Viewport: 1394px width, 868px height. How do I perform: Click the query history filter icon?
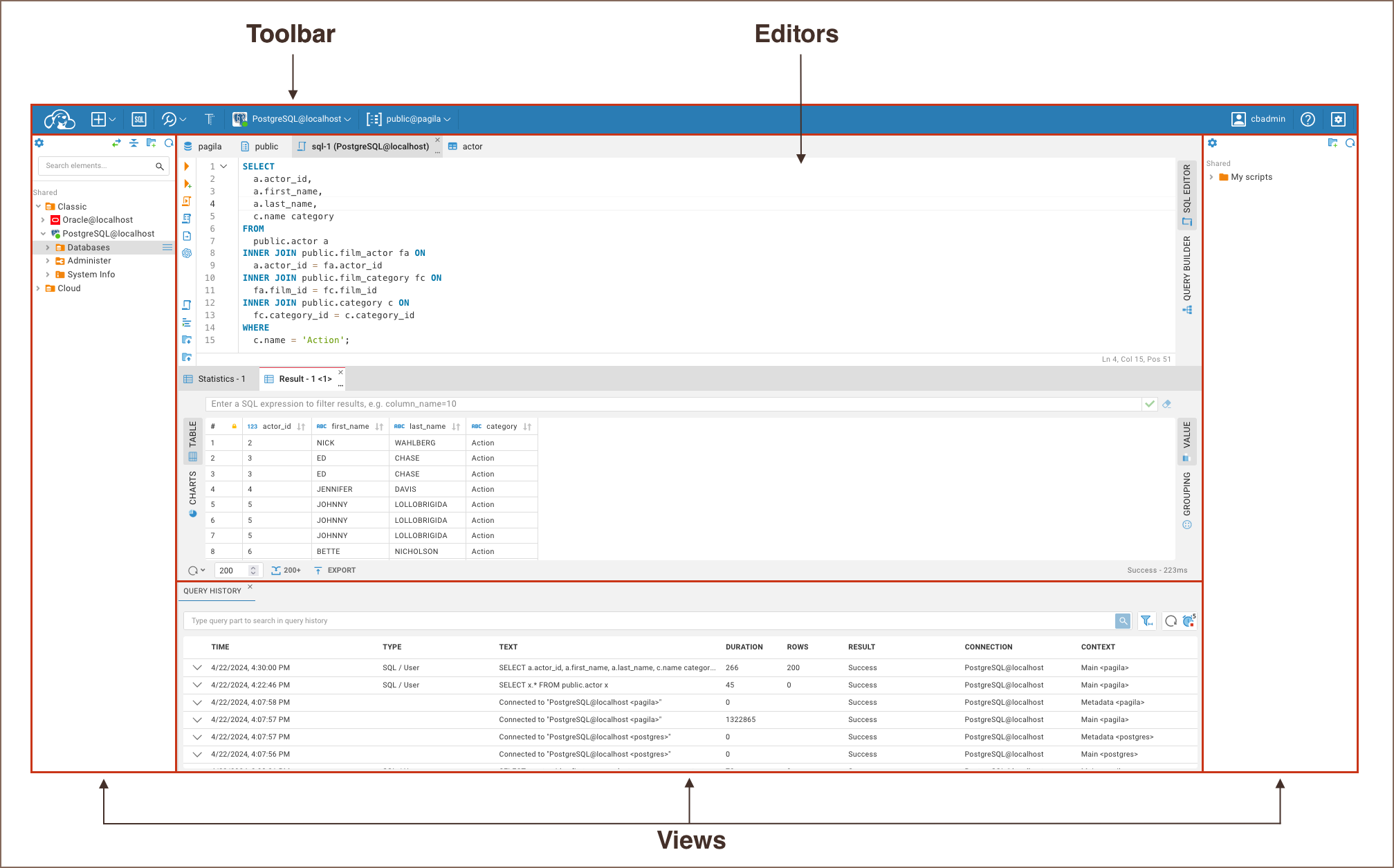[1146, 621]
